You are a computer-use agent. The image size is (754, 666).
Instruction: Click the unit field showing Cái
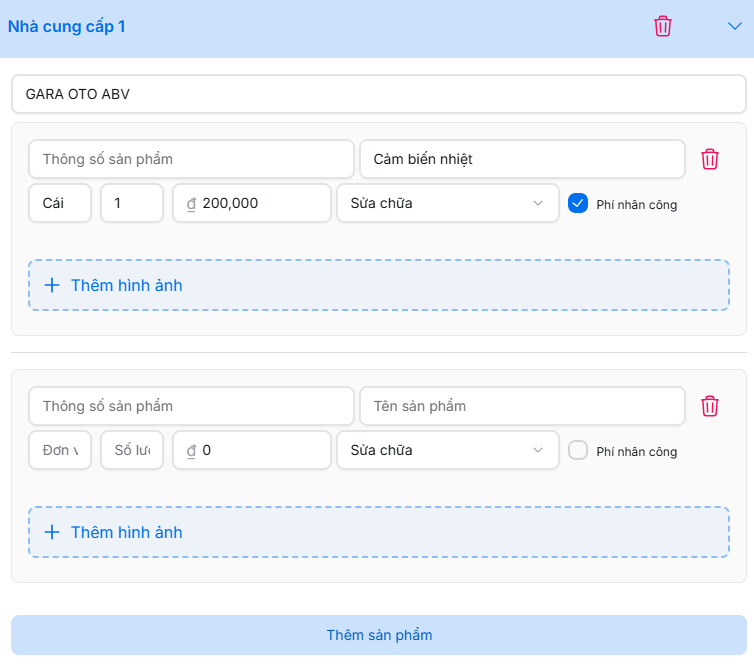[59, 203]
